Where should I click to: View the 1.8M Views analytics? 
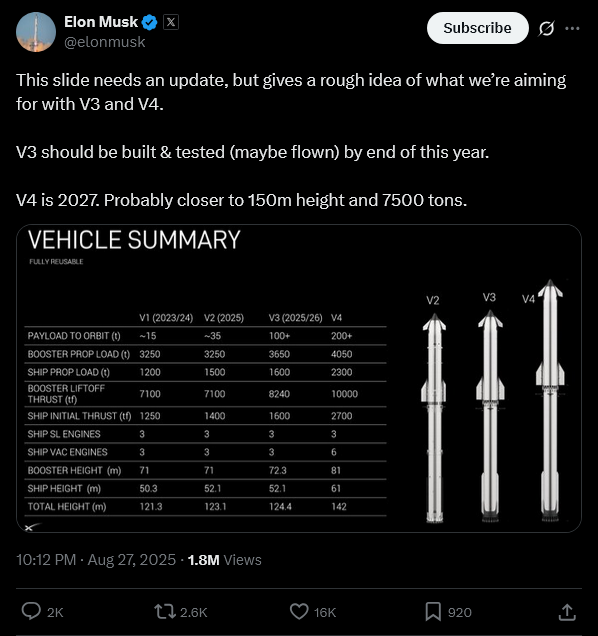tap(224, 560)
